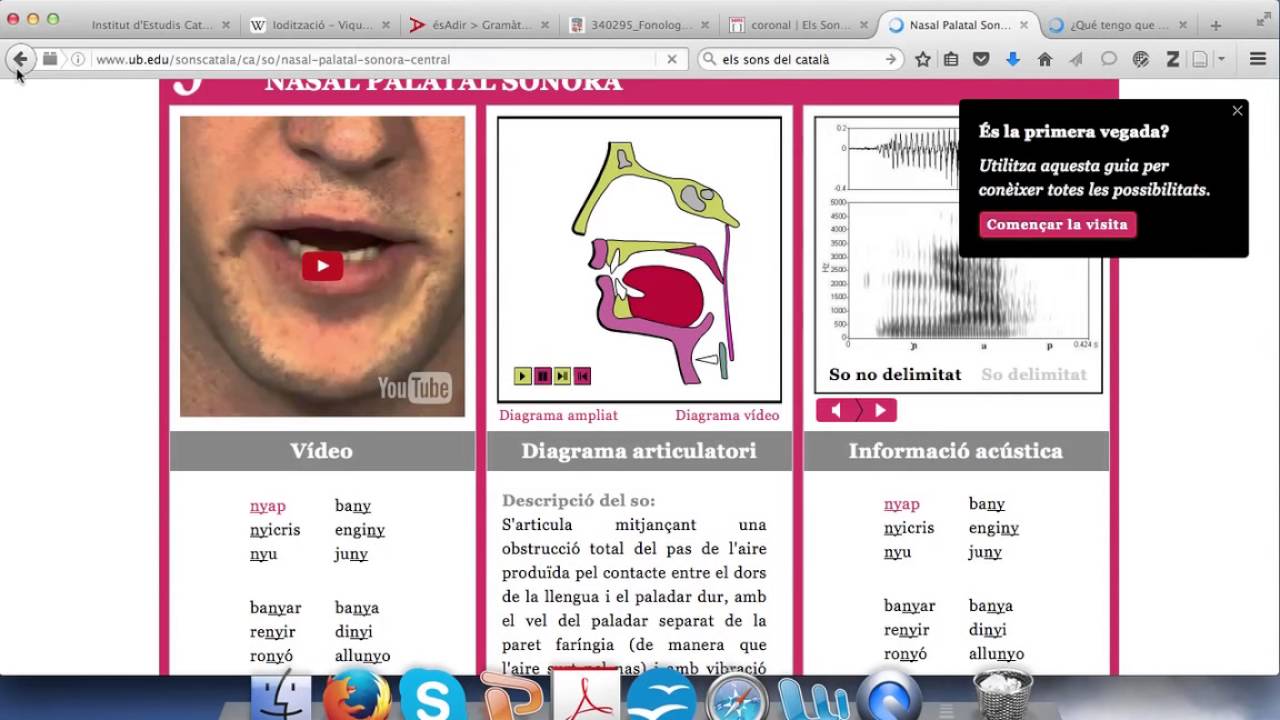The height and width of the screenshot is (720, 1280).
Task: Play the articulatory diagram animation
Action: [x=522, y=376]
